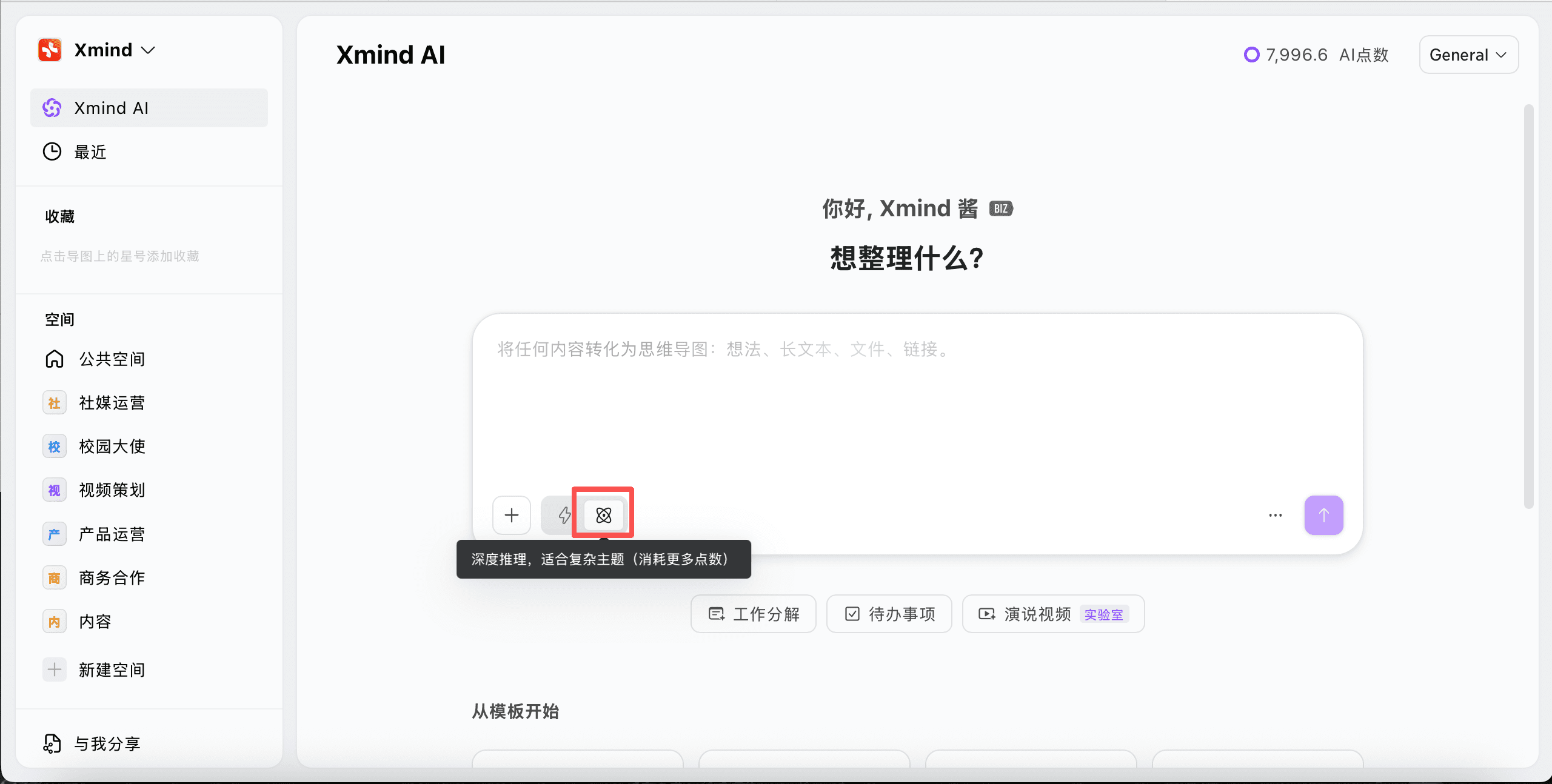Click the plus icon beside 新建空间
This screenshot has width=1552, height=784.
tap(55, 669)
